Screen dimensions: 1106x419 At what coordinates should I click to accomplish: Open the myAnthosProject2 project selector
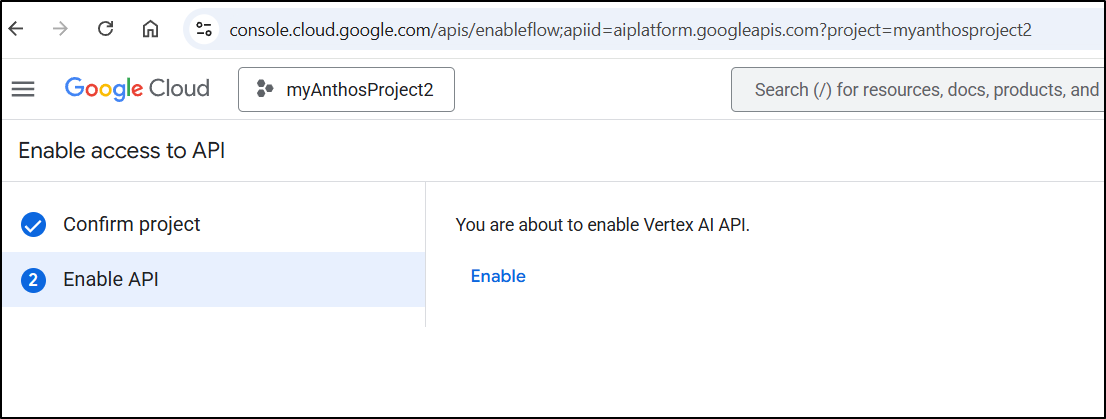[346, 90]
